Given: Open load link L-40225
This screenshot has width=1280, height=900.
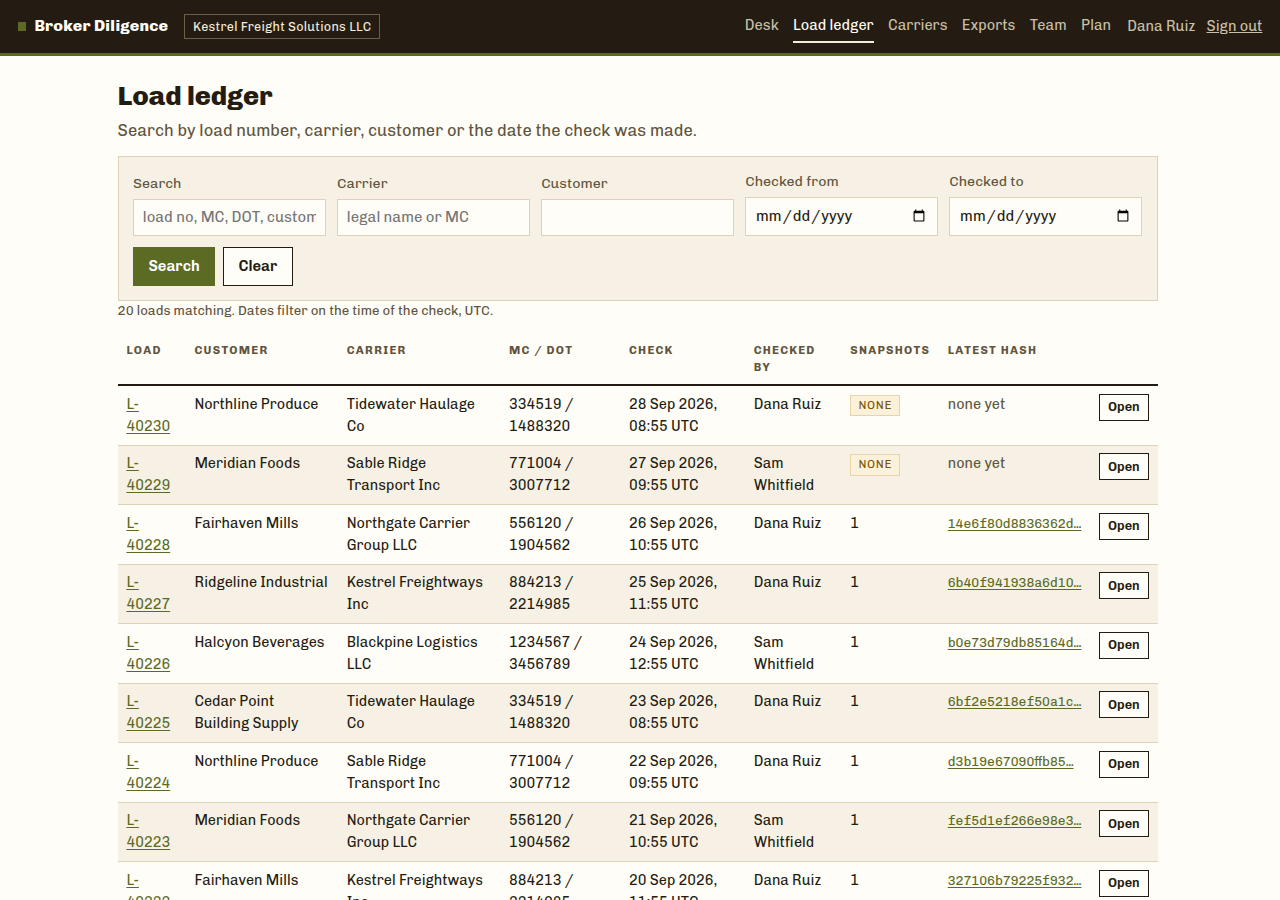Looking at the screenshot, I should click(x=148, y=712).
